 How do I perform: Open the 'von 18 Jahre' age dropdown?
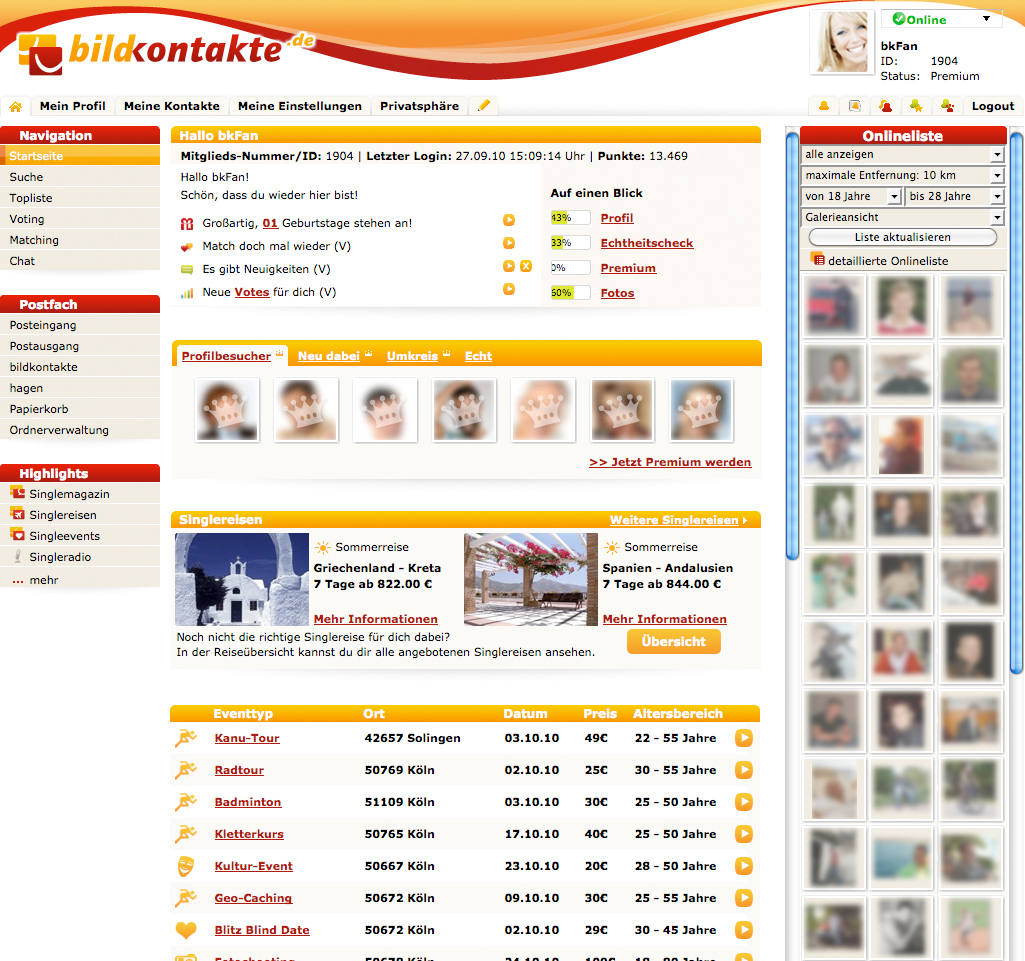[852, 197]
